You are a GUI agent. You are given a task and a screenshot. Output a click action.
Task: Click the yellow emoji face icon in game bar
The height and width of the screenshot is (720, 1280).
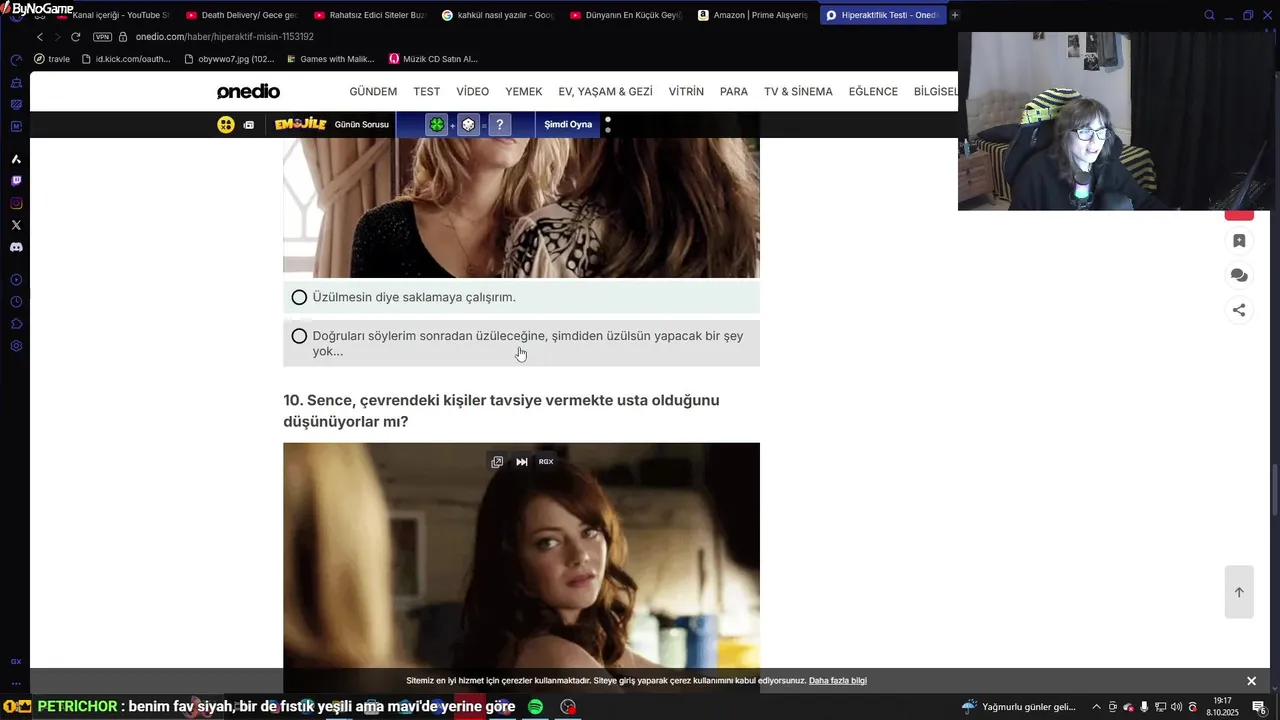click(x=226, y=124)
